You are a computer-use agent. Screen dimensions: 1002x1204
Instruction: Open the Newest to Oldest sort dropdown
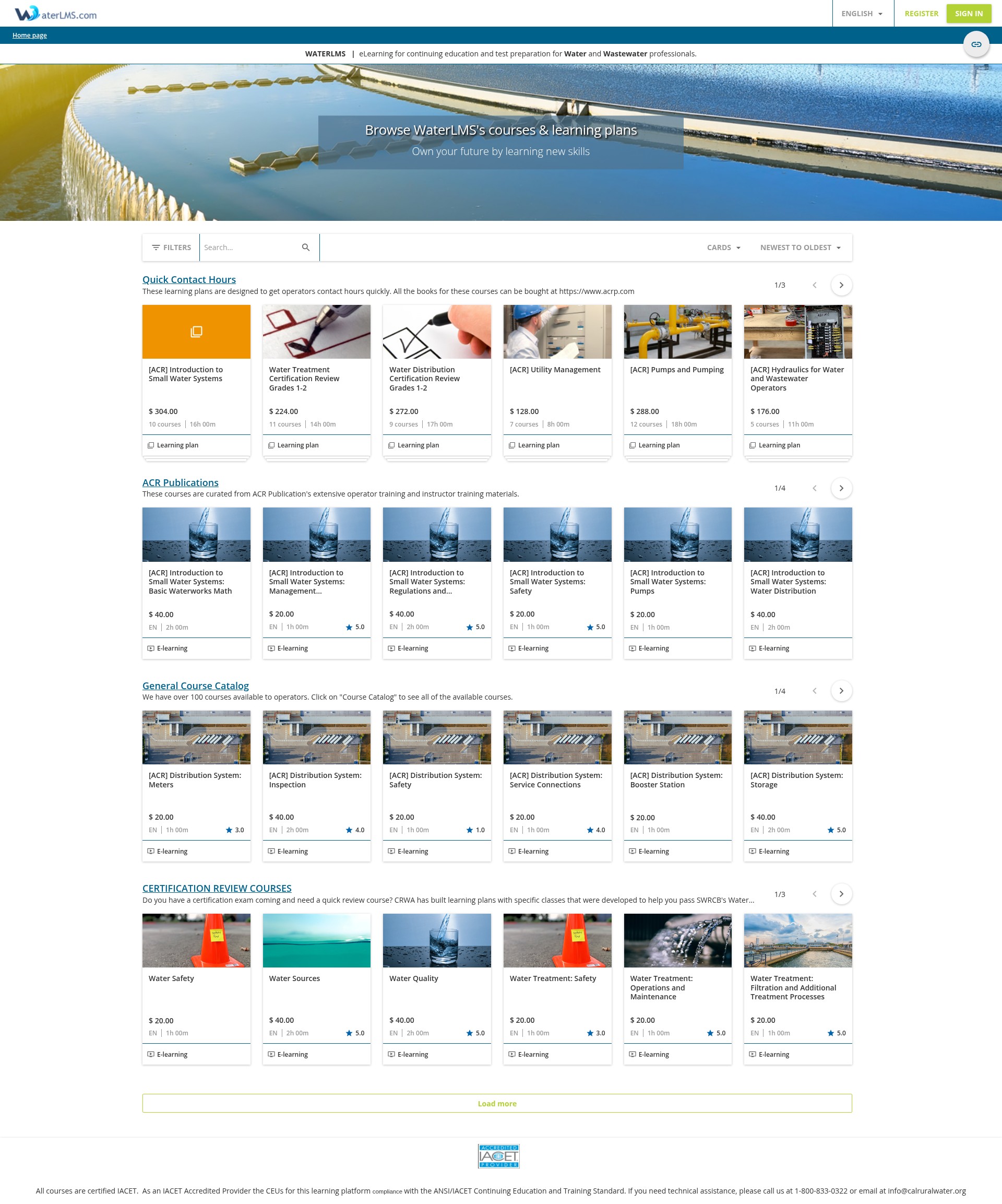tap(800, 247)
